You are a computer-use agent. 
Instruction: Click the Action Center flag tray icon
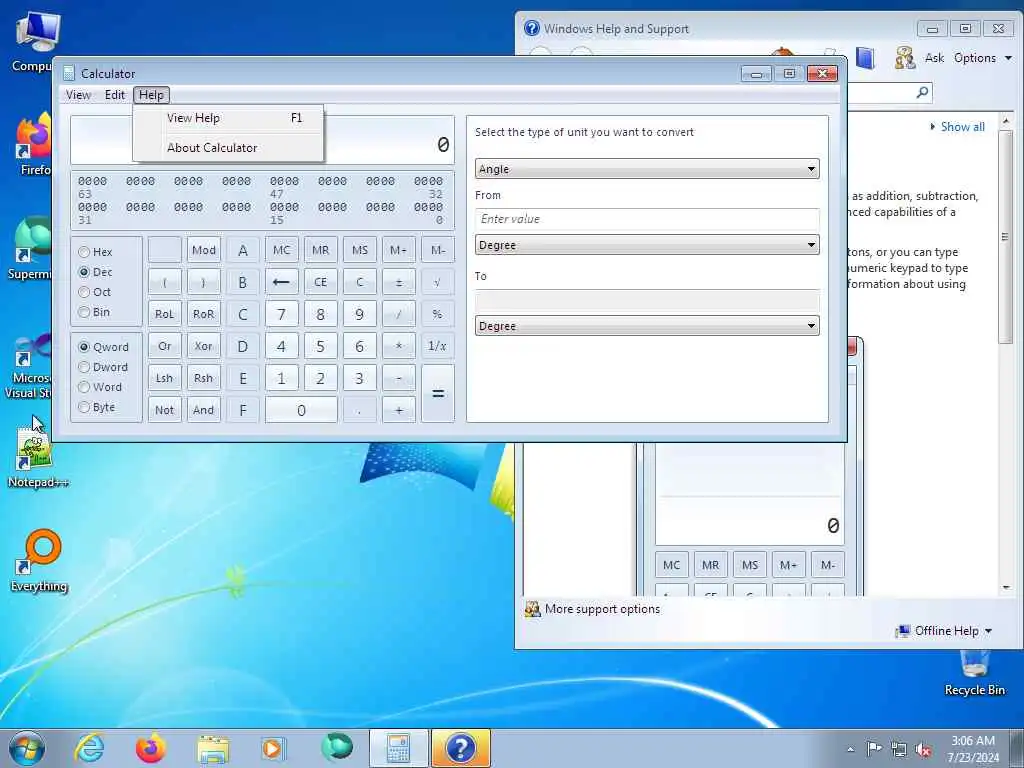[x=874, y=749]
